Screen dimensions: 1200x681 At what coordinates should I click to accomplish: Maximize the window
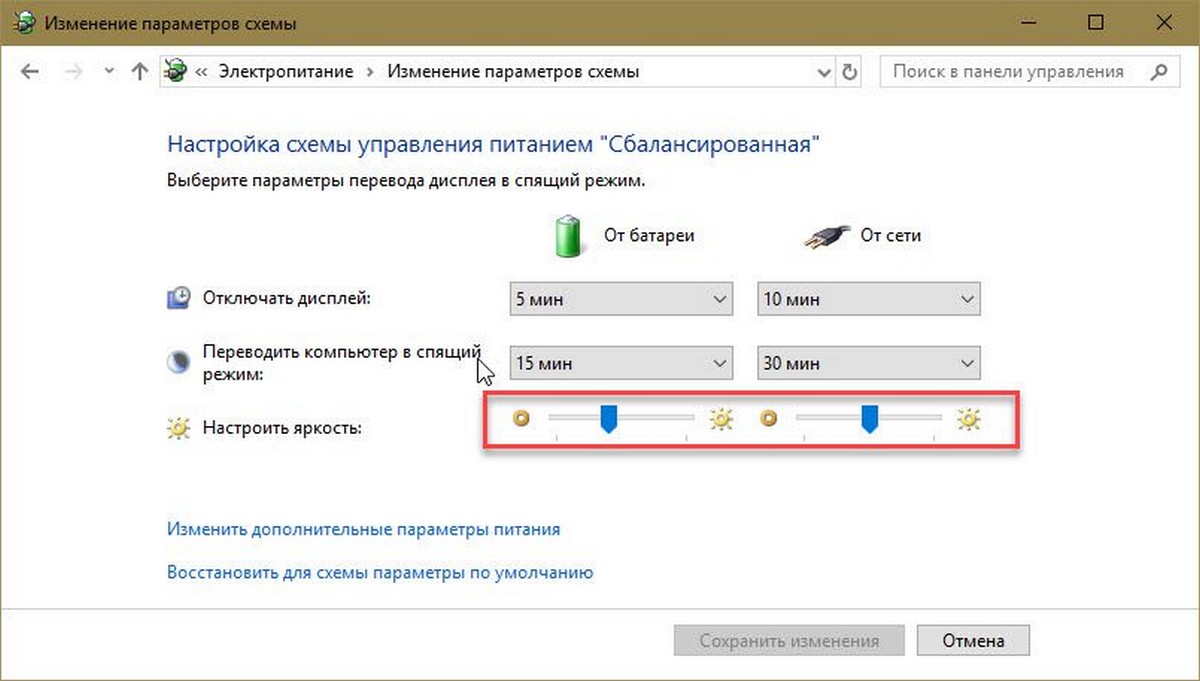1097,22
